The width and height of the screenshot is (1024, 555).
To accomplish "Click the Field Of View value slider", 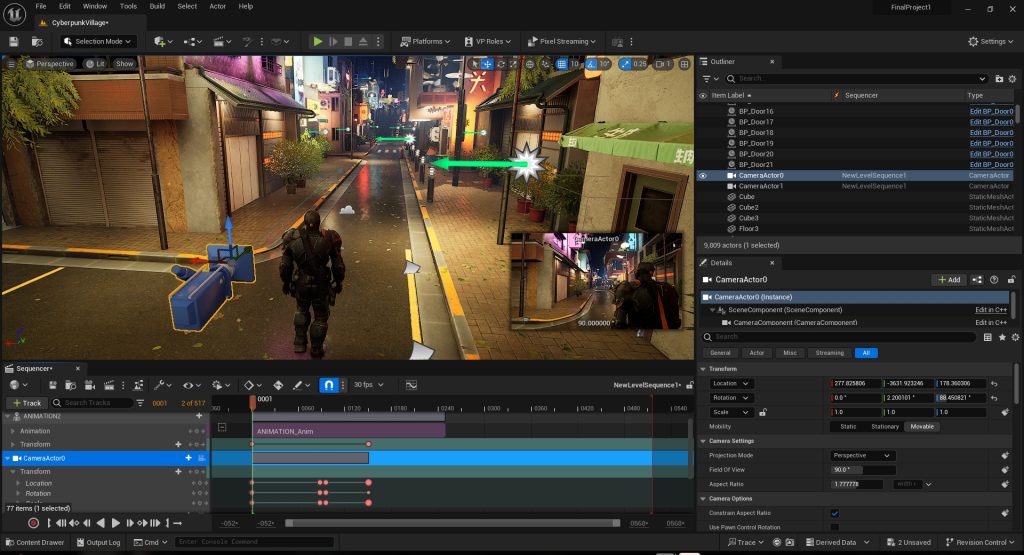I will (x=863, y=470).
